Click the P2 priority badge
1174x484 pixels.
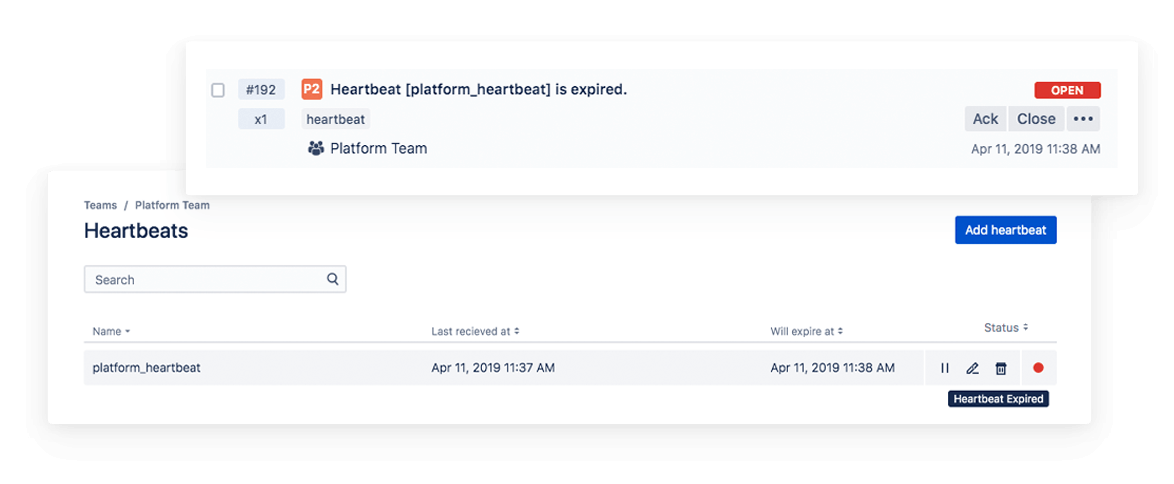[x=311, y=90]
